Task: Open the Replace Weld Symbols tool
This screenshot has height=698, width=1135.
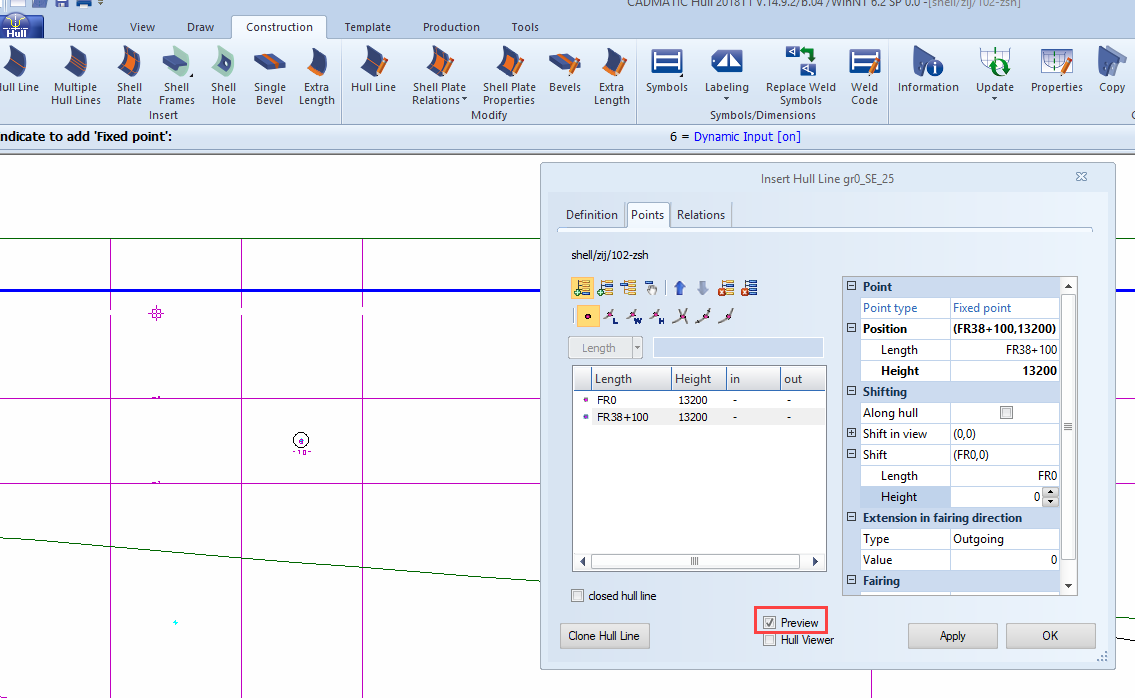Action: tap(799, 74)
